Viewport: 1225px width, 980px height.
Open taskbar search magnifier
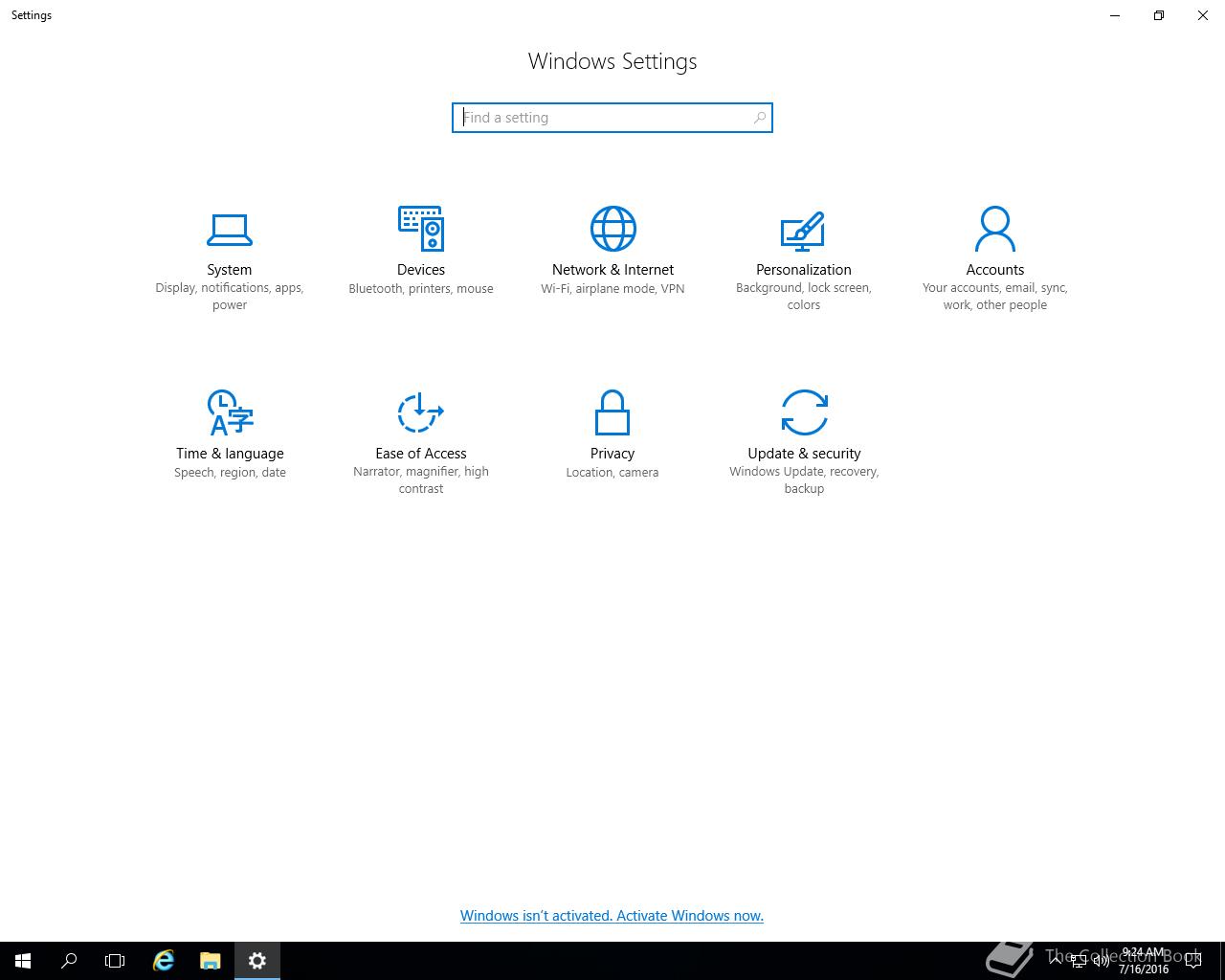pos(69,961)
